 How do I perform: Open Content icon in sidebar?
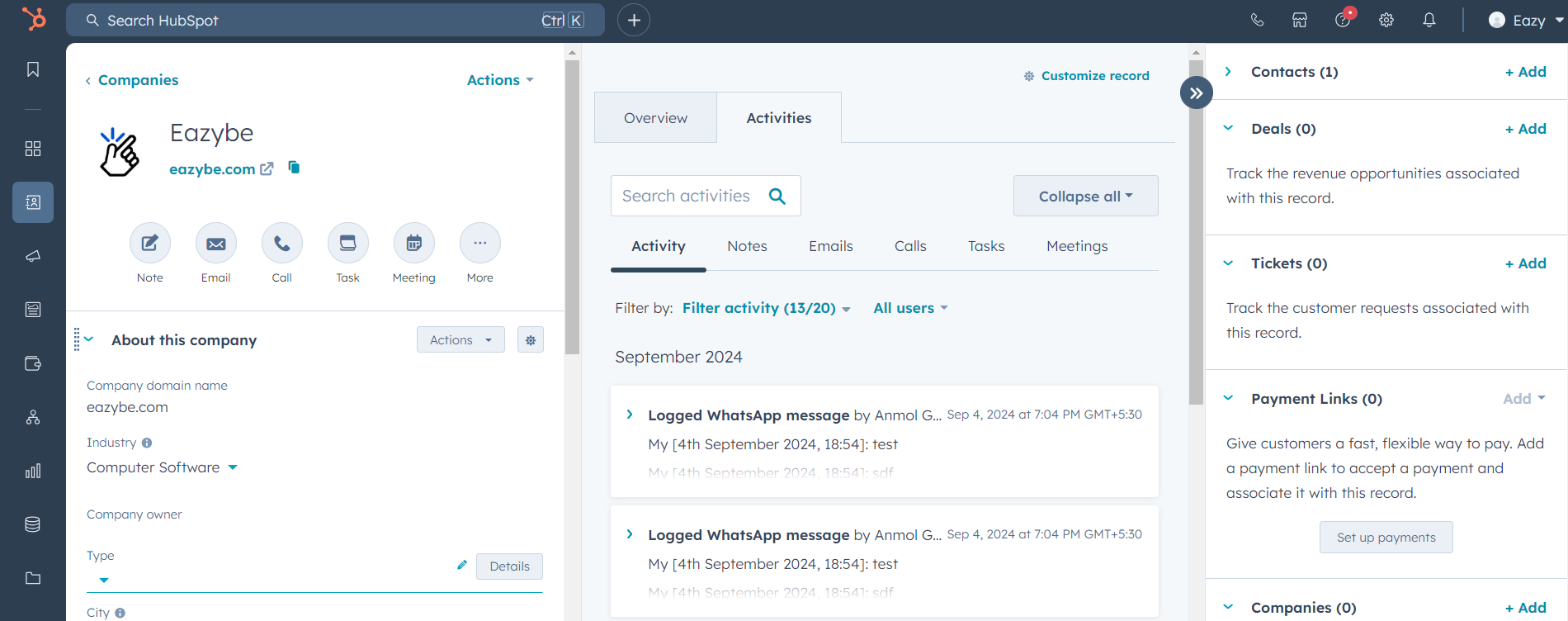click(33, 310)
